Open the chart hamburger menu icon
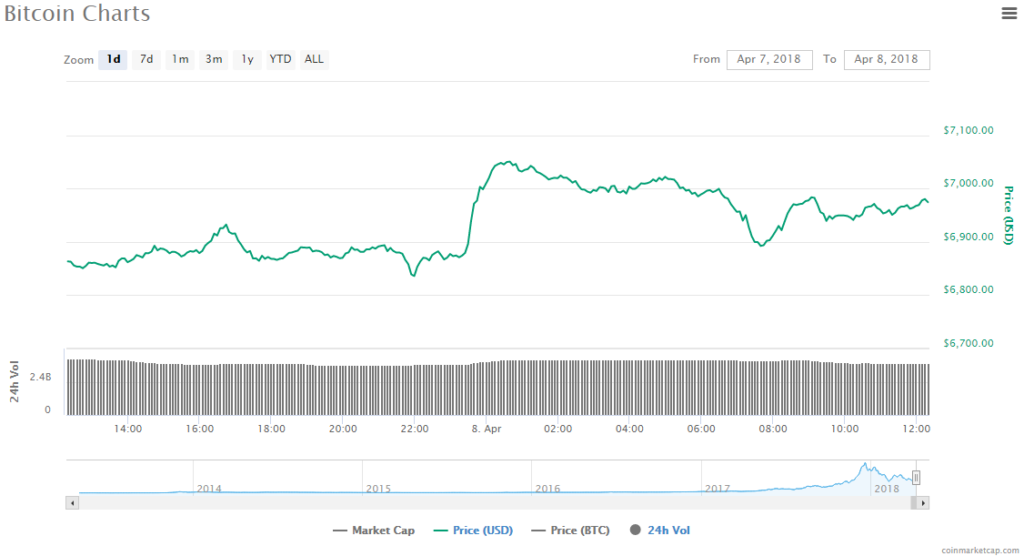This screenshot has width=1024, height=556. [1008, 13]
